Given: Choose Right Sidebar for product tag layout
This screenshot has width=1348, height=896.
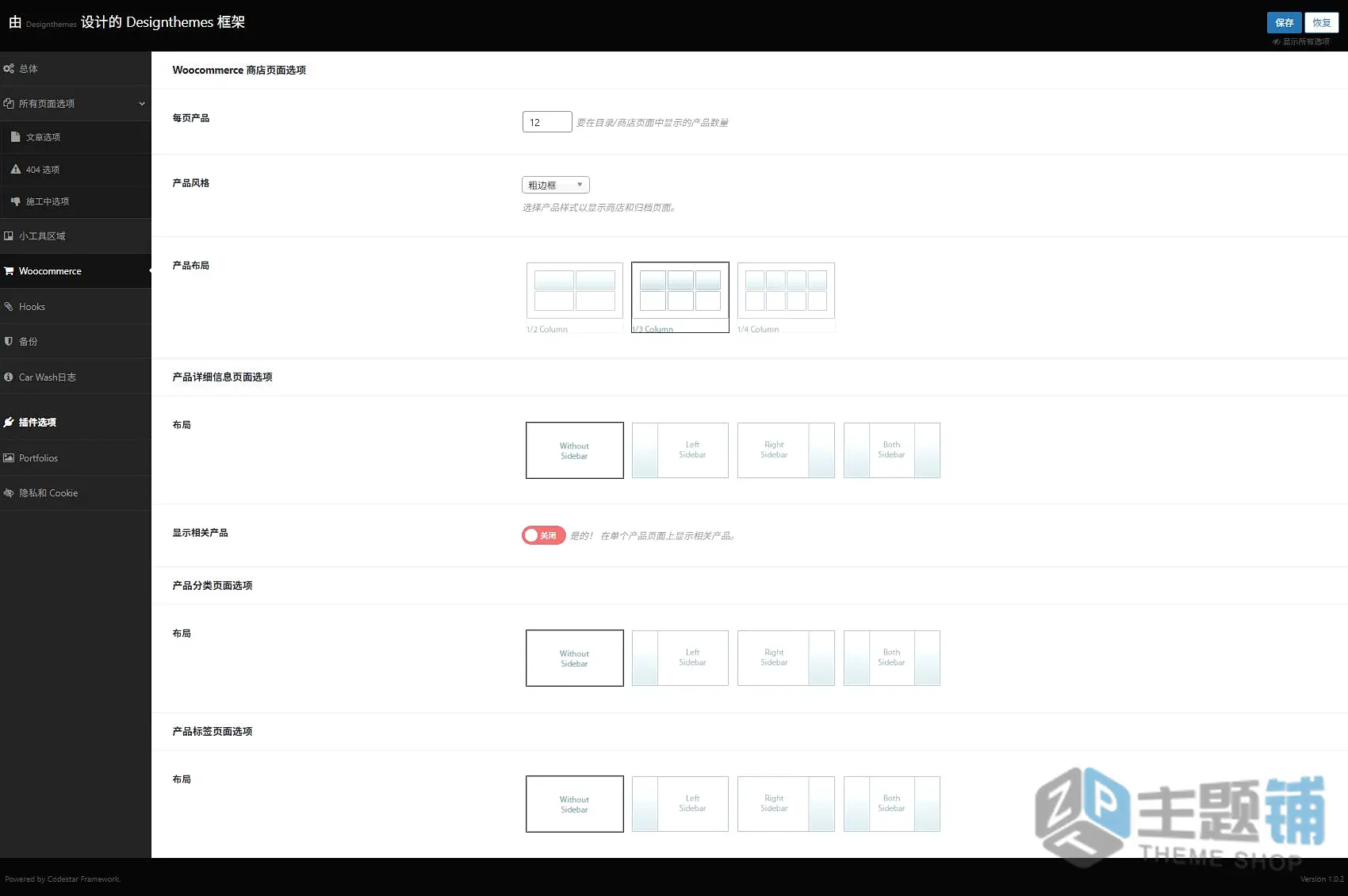Looking at the screenshot, I should pos(786,804).
